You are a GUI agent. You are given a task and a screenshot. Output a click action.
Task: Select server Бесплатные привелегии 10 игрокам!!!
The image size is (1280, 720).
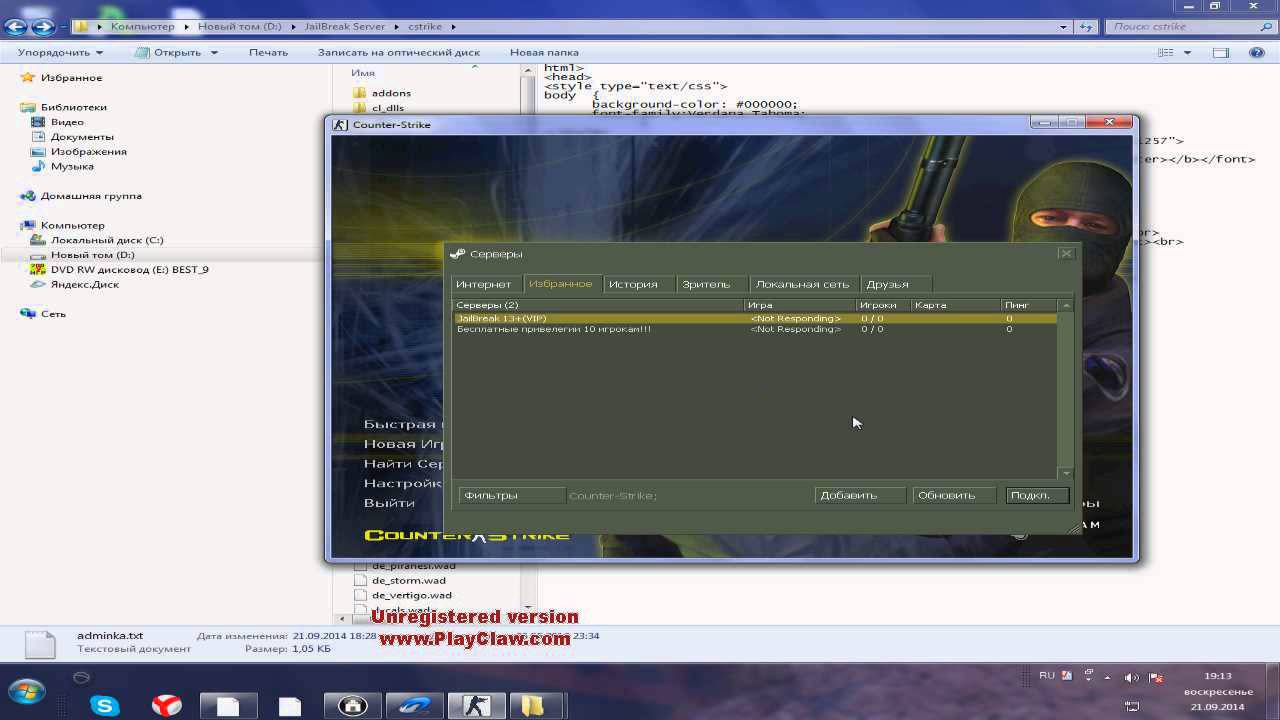(x=755, y=329)
